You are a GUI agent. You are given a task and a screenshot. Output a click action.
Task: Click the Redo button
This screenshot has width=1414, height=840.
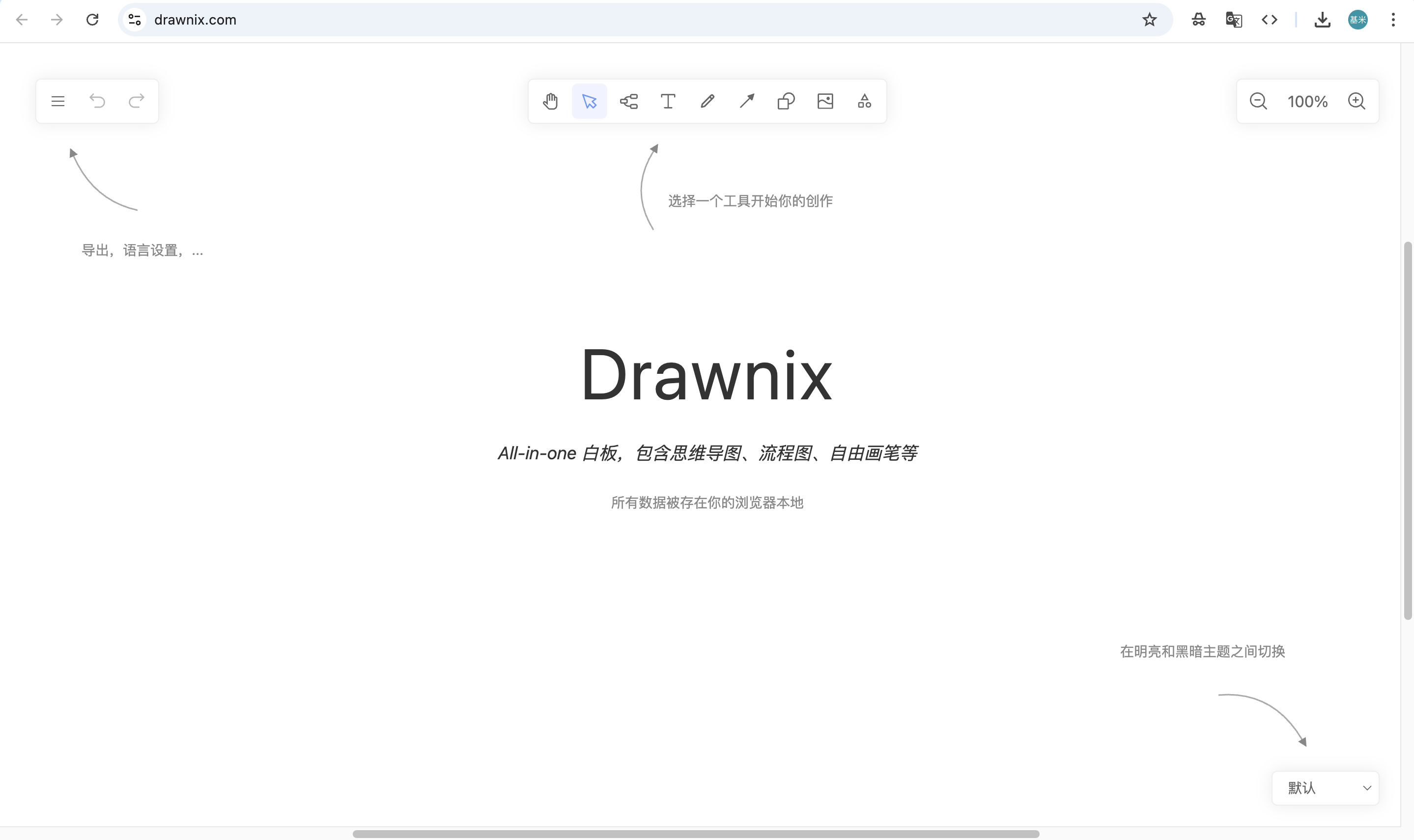click(x=137, y=101)
